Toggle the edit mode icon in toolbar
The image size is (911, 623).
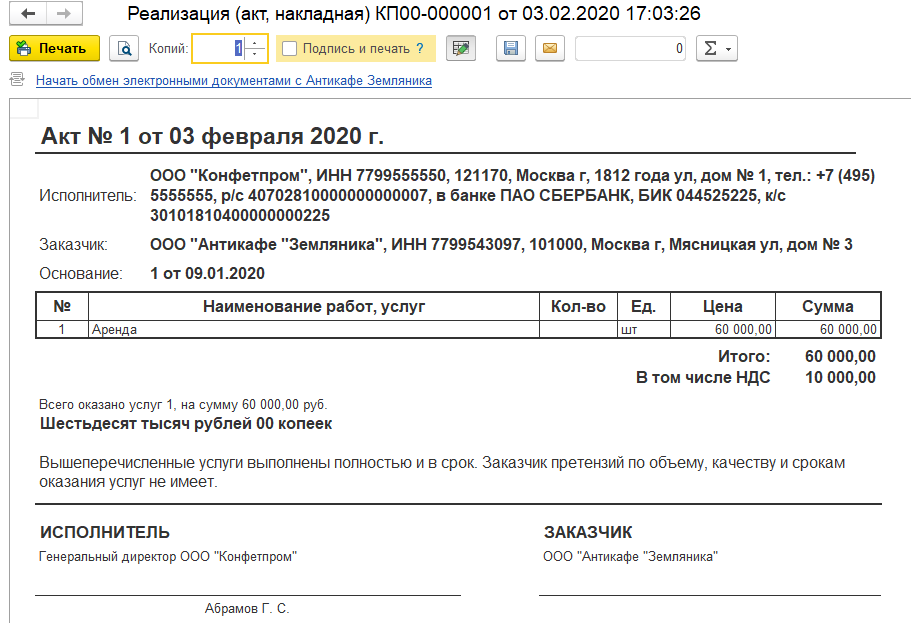tap(461, 48)
